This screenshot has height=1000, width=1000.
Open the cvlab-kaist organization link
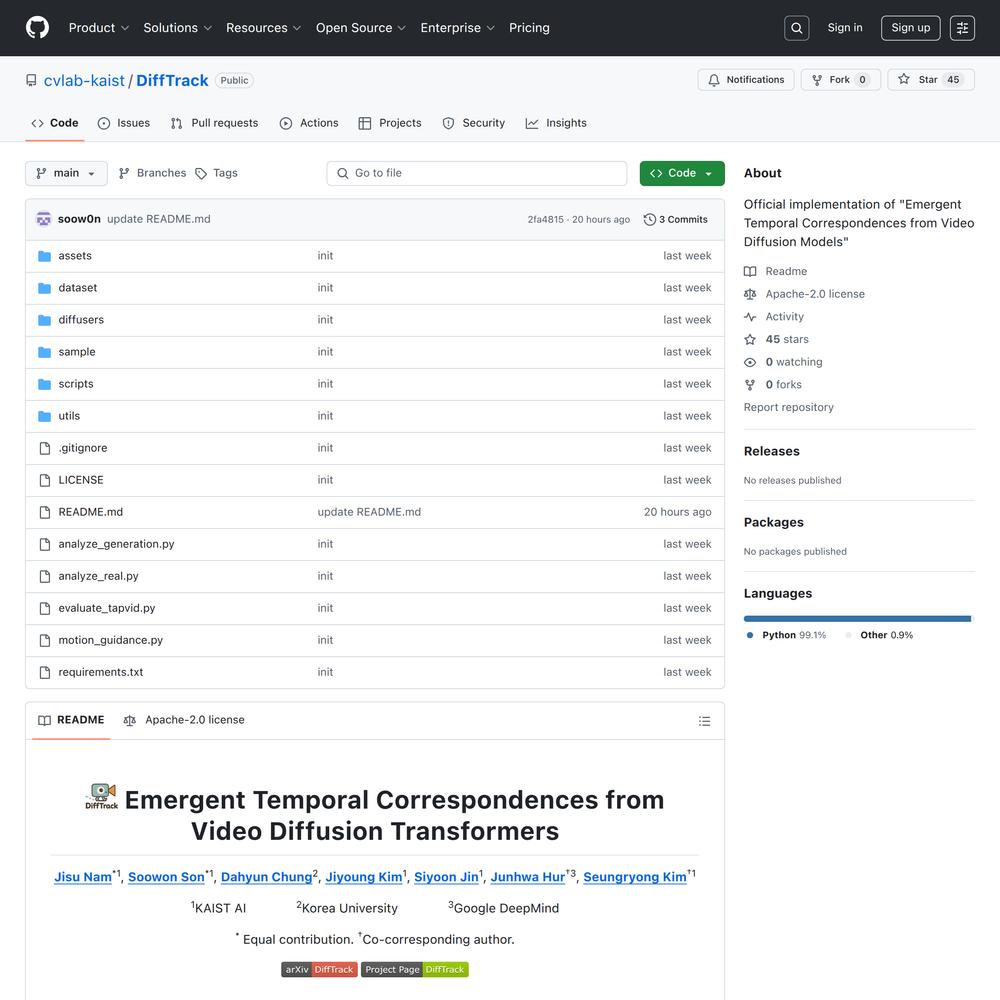coord(84,80)
